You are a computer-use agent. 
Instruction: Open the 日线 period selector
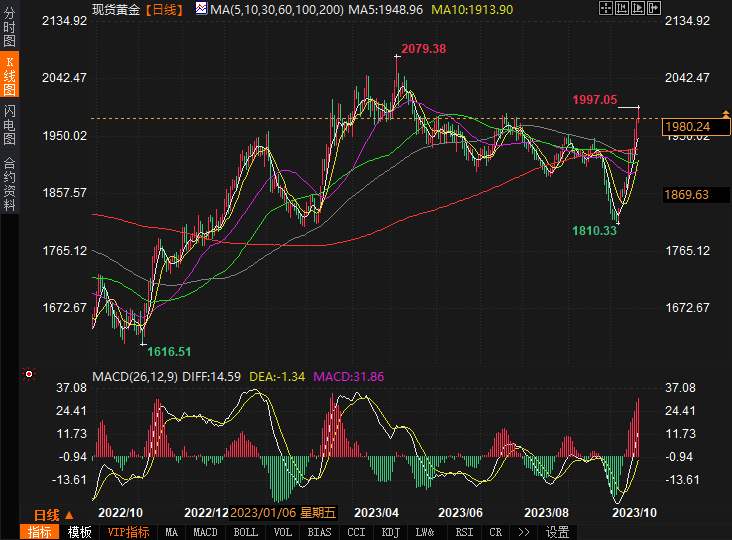[x=48, y=515]
